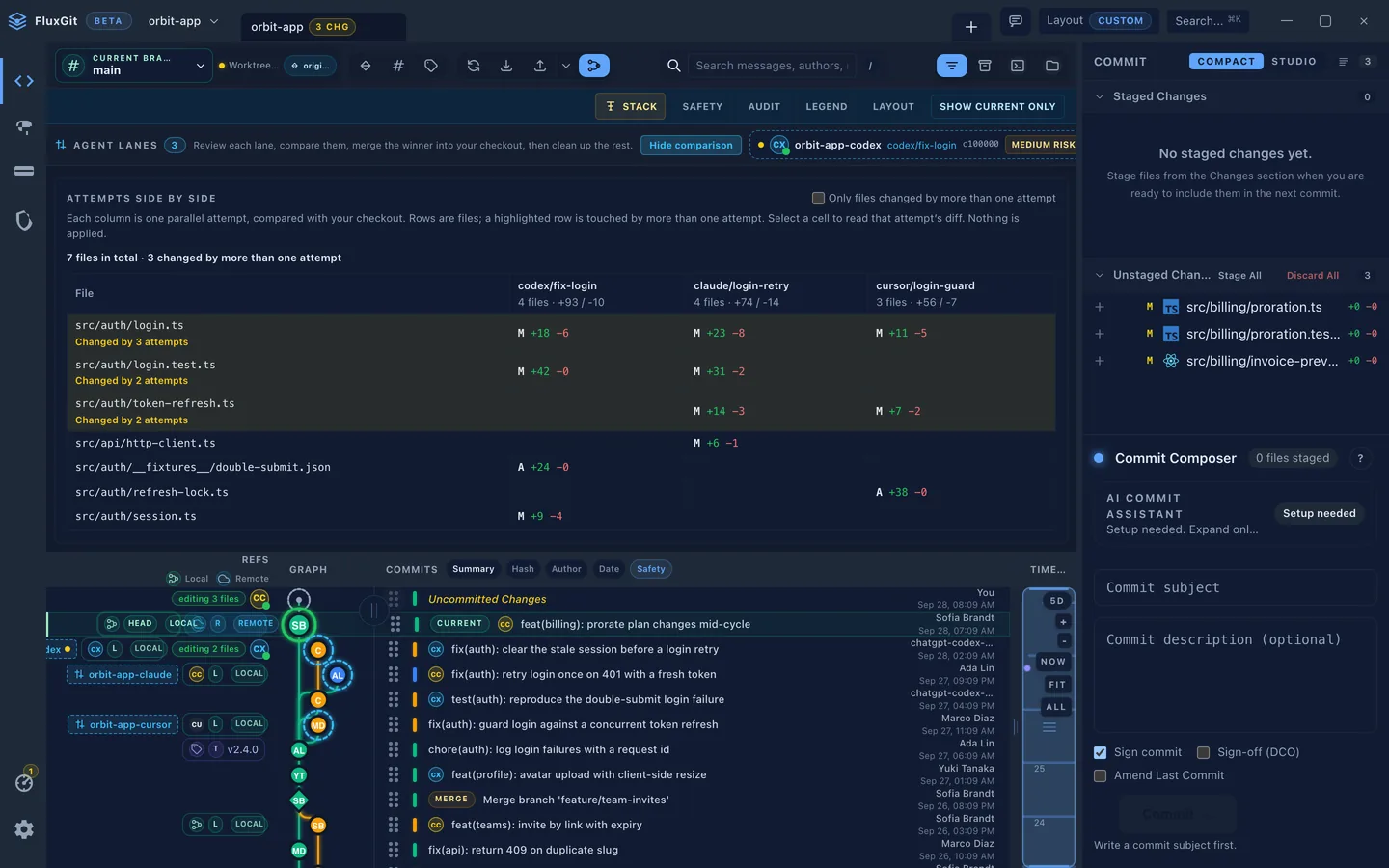The width and height of the screenshot is (1389, 868).
Task: Click the Hide comparison button
Action: (x=691, y=146)
